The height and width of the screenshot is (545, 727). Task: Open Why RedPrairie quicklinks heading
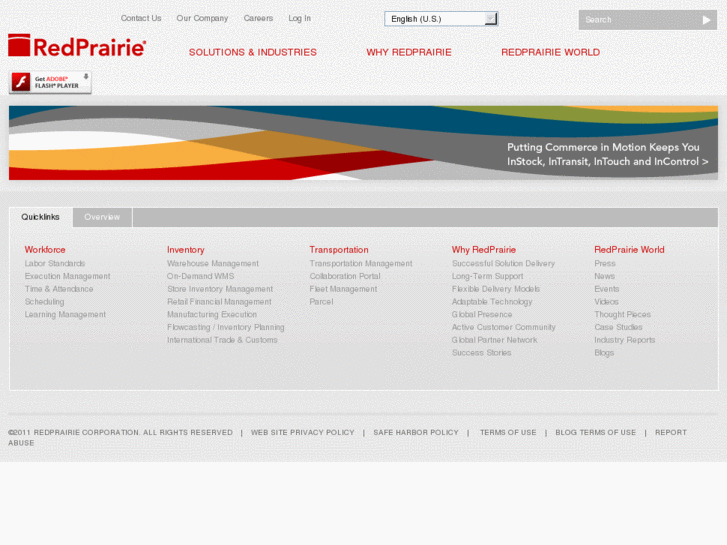pyautogui.click(x=484, y=250)
